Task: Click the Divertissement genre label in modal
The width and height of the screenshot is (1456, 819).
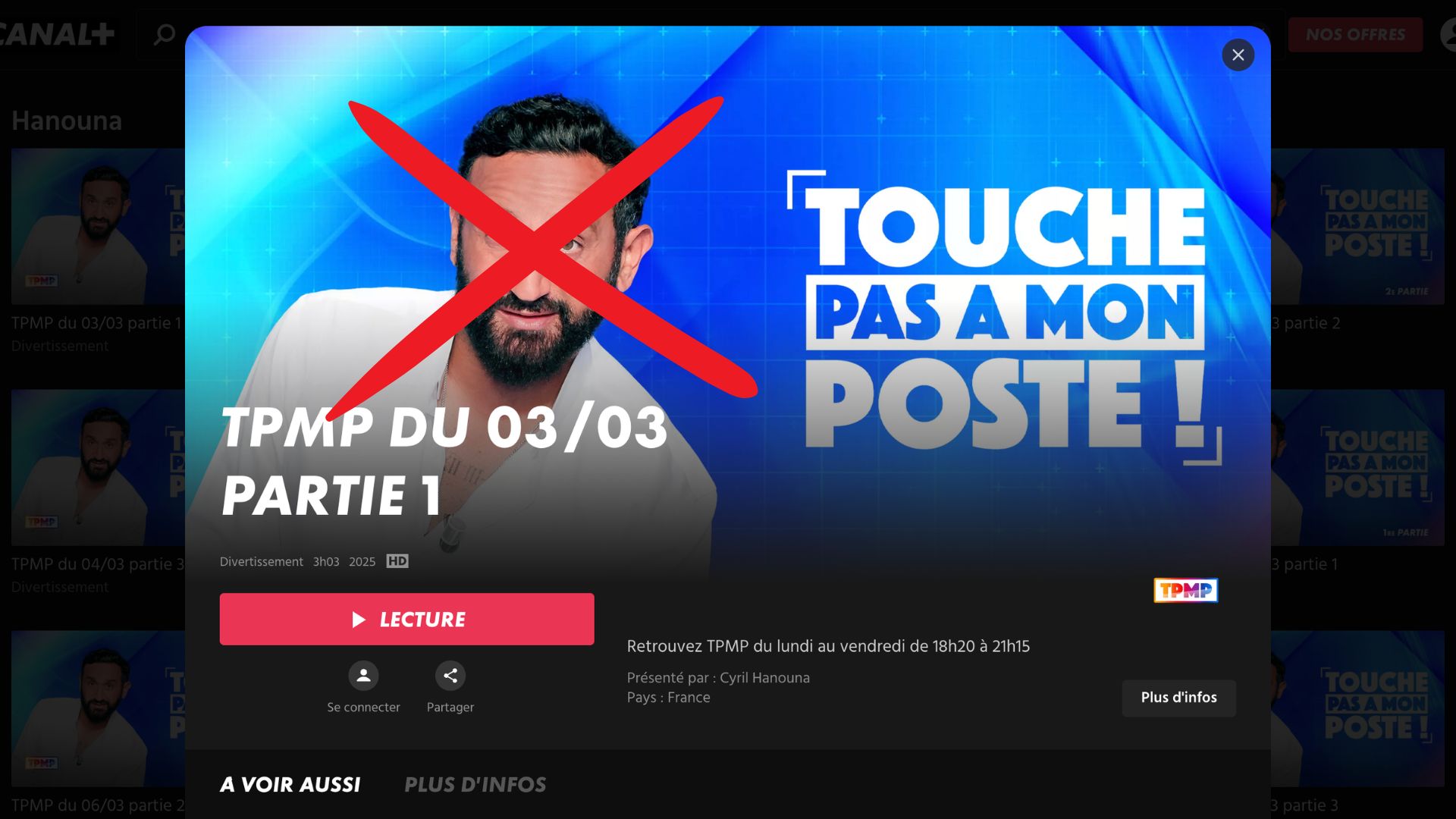Action: 262,562
